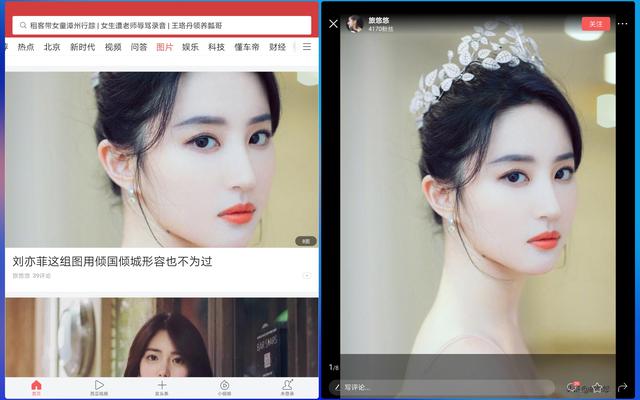The image size is (640, 400).
Task: Share the photo via arrow icon
Action: (622, 387)
